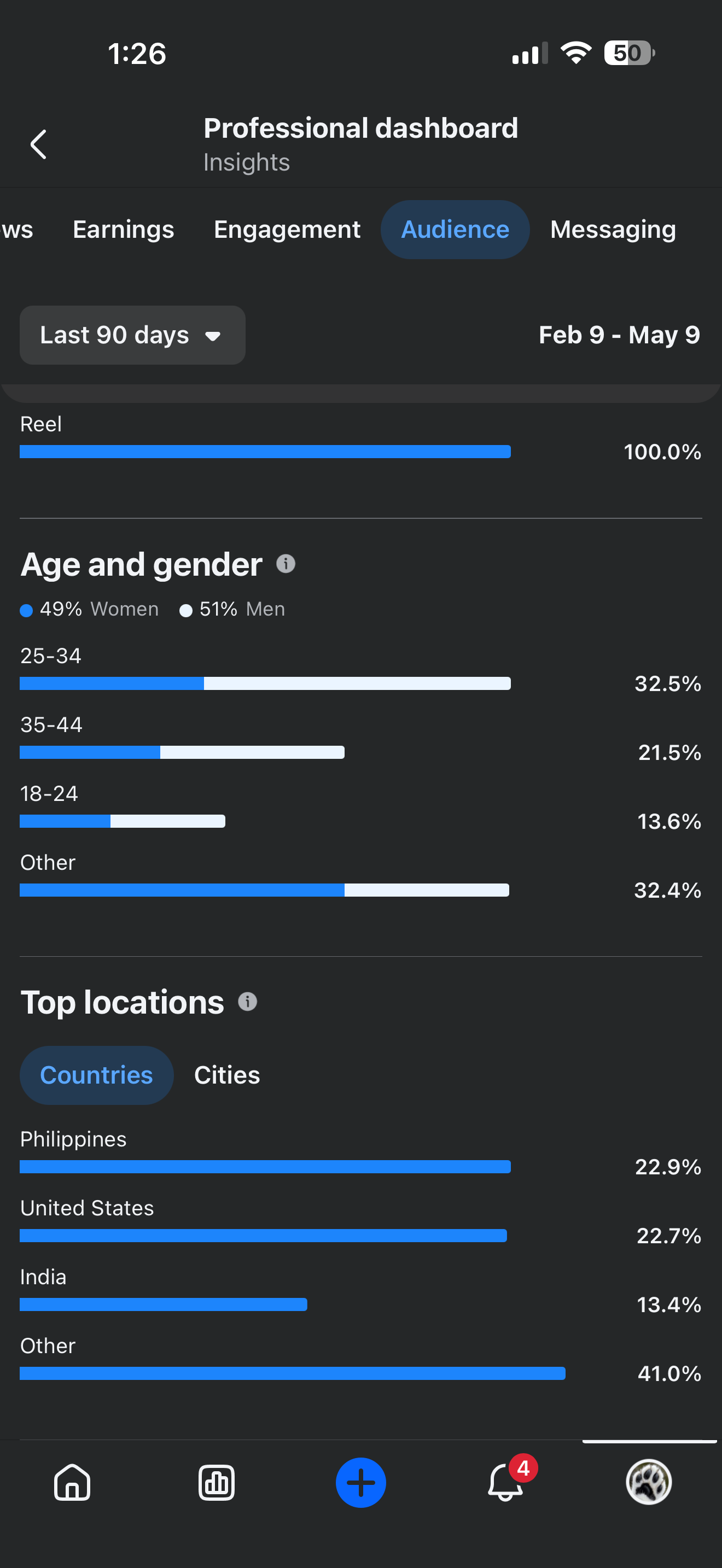Switch to the Engagement tab
The height and width of the screenshot is (1568, 722).
[x=287, y=230]
